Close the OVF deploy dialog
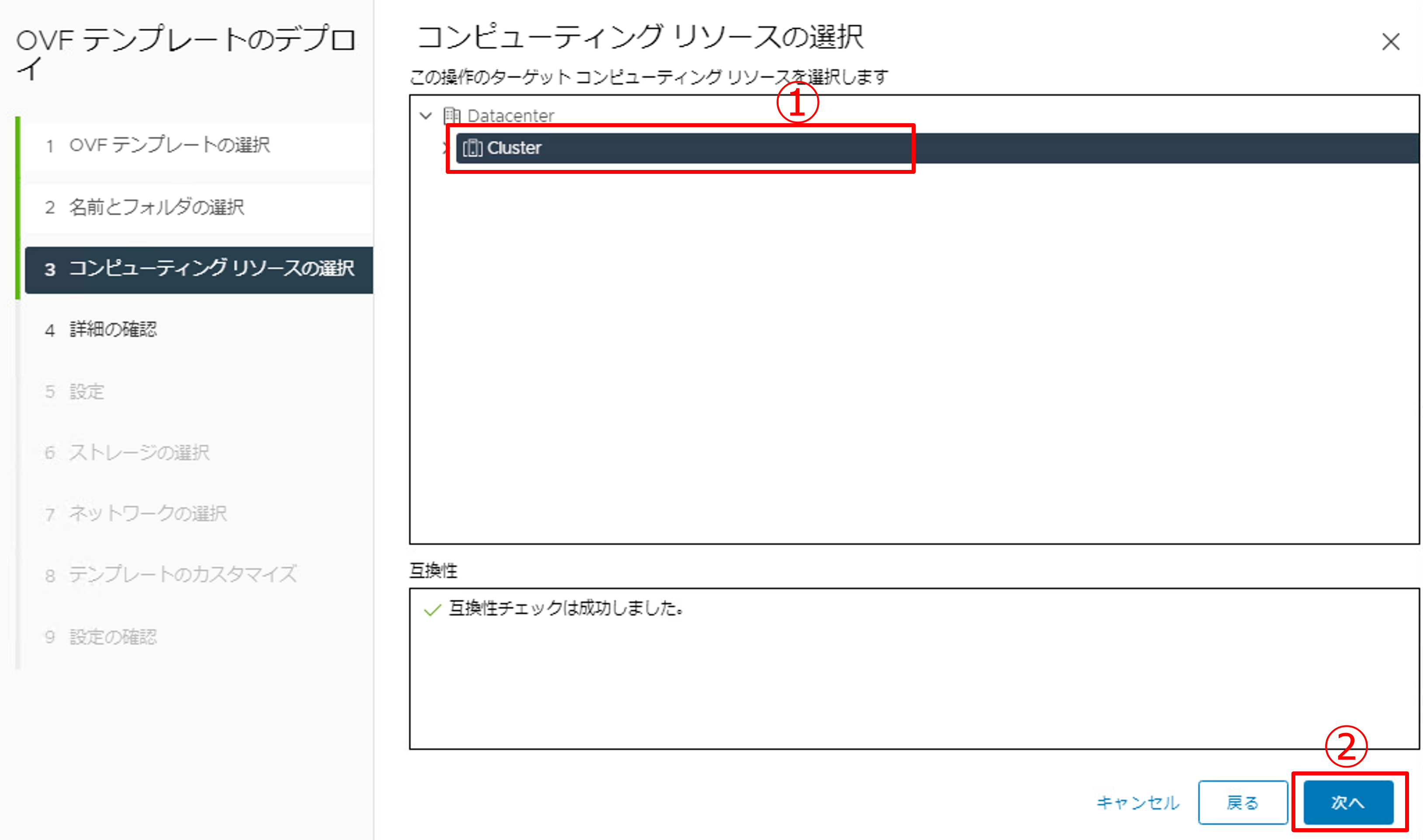 1390,42
